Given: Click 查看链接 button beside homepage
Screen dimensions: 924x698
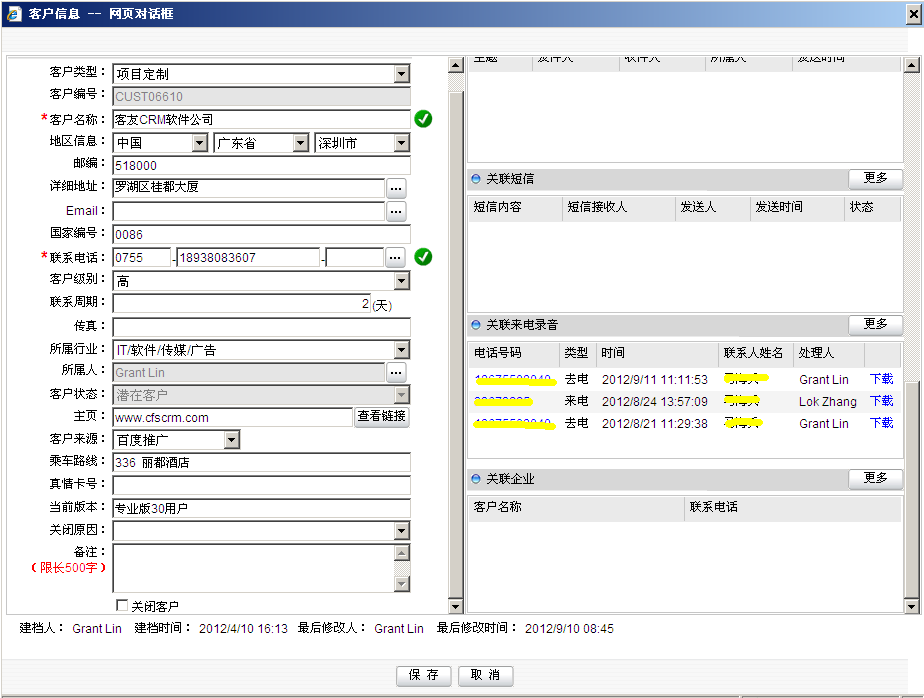Looking at the screenshot, I should (381, 417).
